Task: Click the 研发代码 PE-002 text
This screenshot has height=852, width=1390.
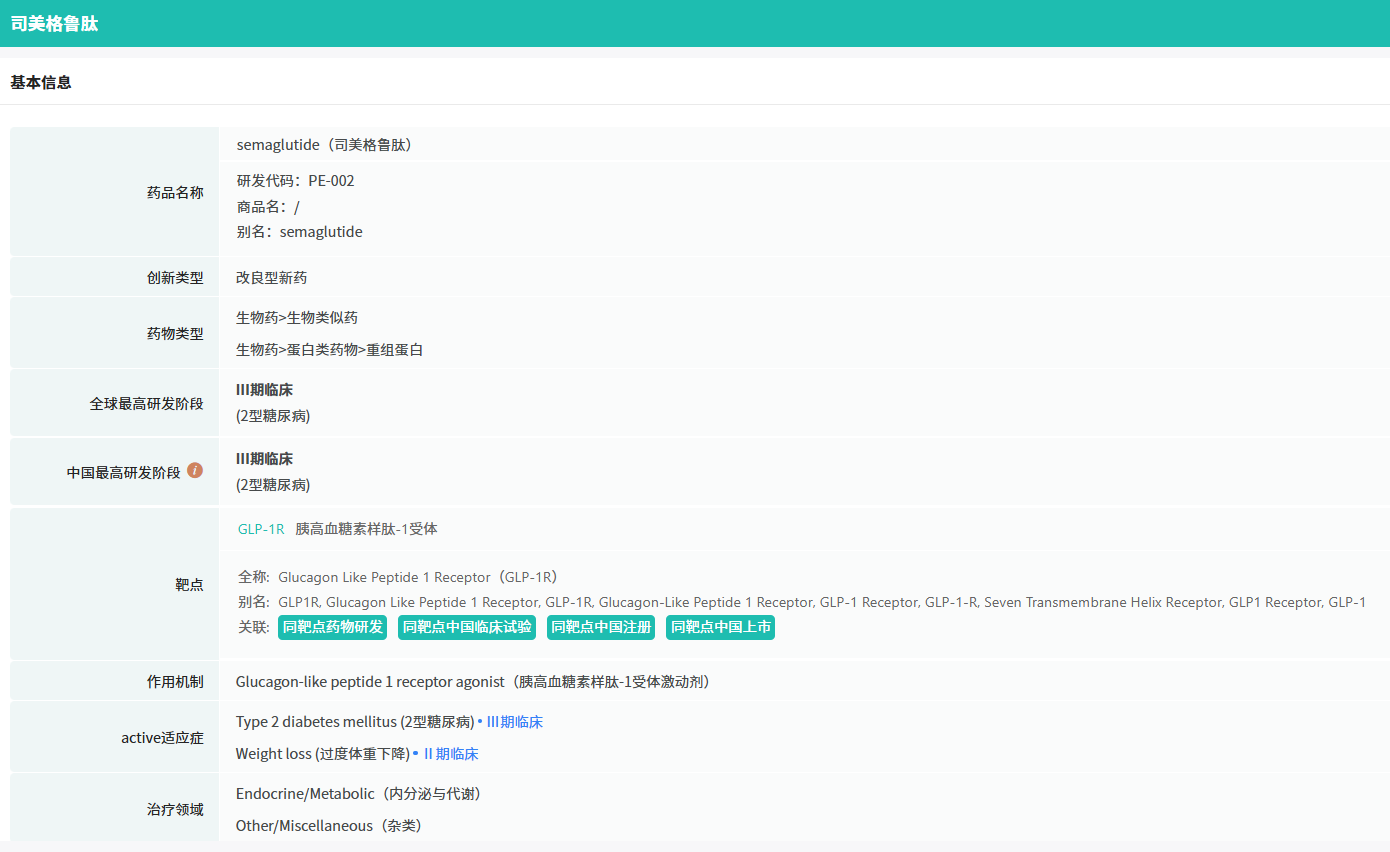Action: click(x=295, y=181)
